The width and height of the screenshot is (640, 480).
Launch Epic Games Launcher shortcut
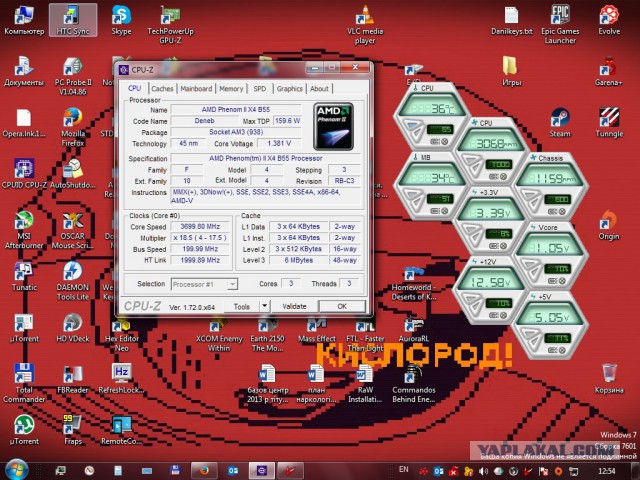click(560, 24)
